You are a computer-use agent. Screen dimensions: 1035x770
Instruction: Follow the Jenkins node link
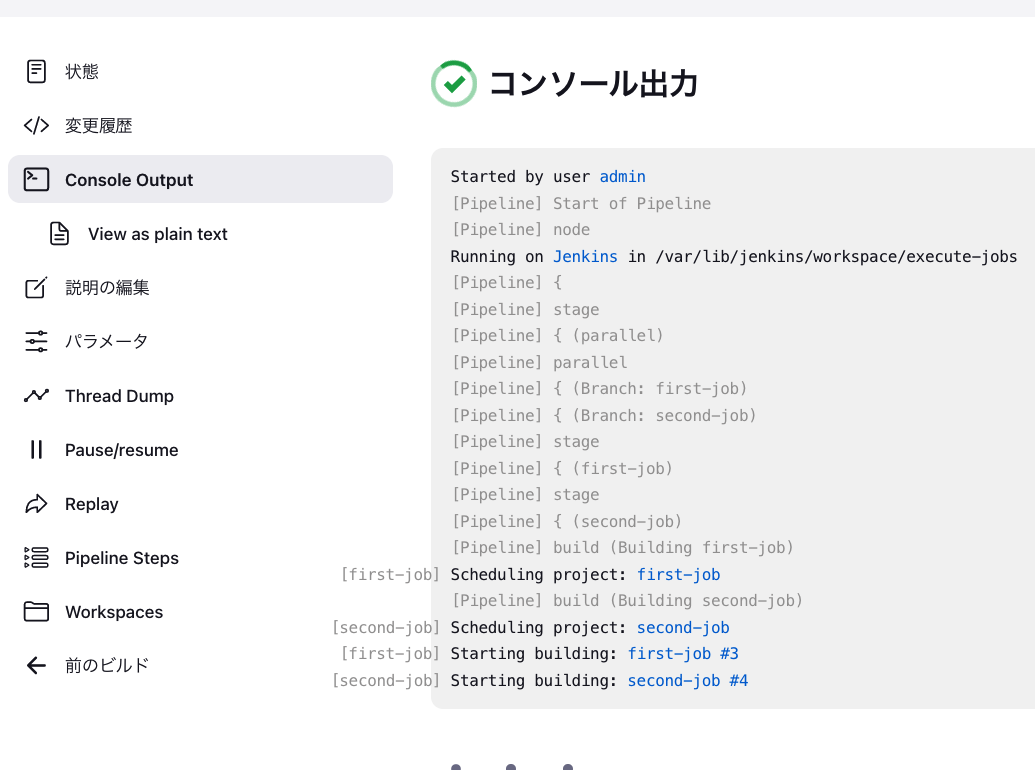coord(585,256)
